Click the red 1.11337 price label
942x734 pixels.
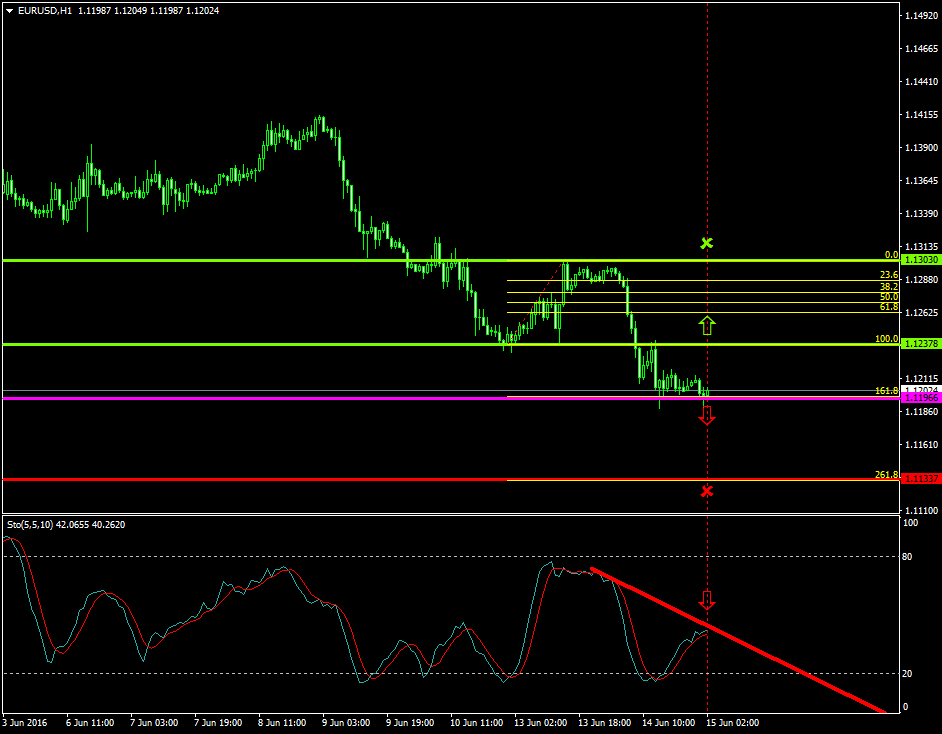click(920, 479)
